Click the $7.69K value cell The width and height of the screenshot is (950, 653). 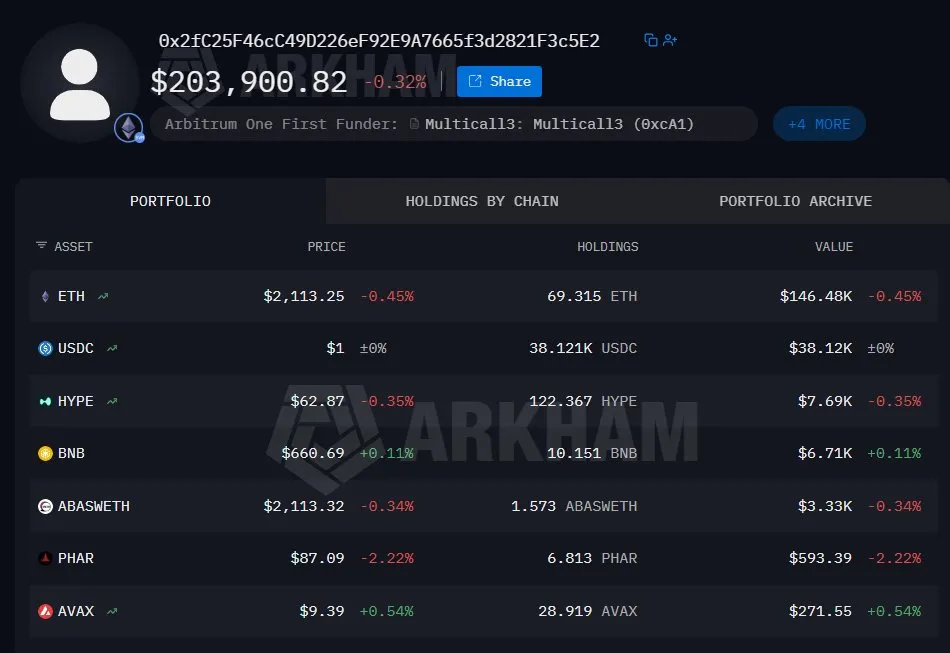825,401
